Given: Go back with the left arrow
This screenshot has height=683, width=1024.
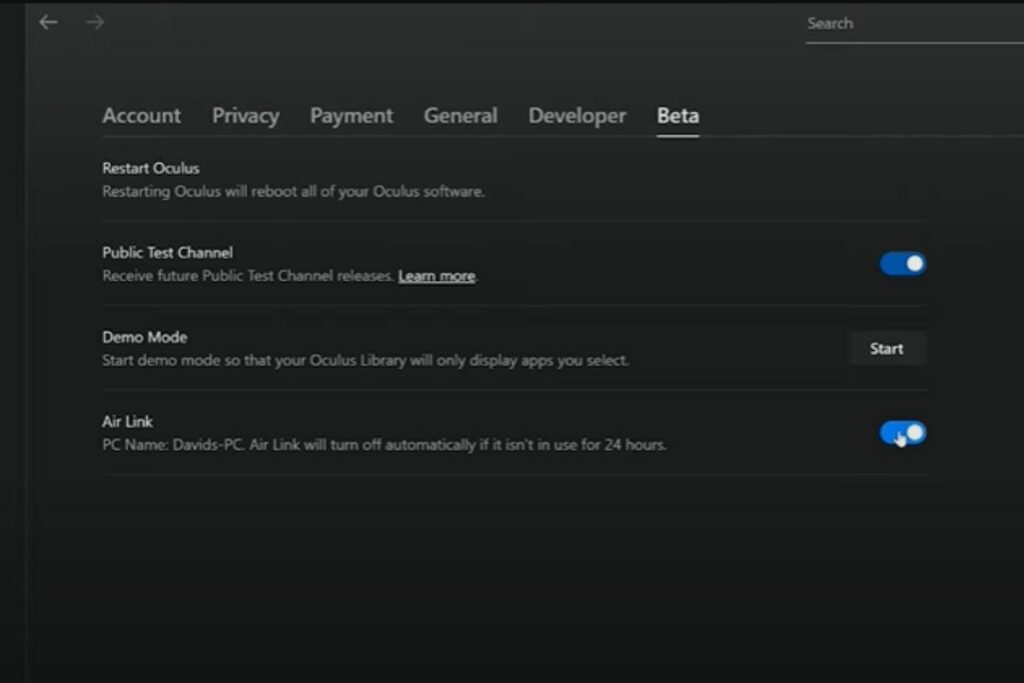Looking at the screenshot, I should 48,22.
